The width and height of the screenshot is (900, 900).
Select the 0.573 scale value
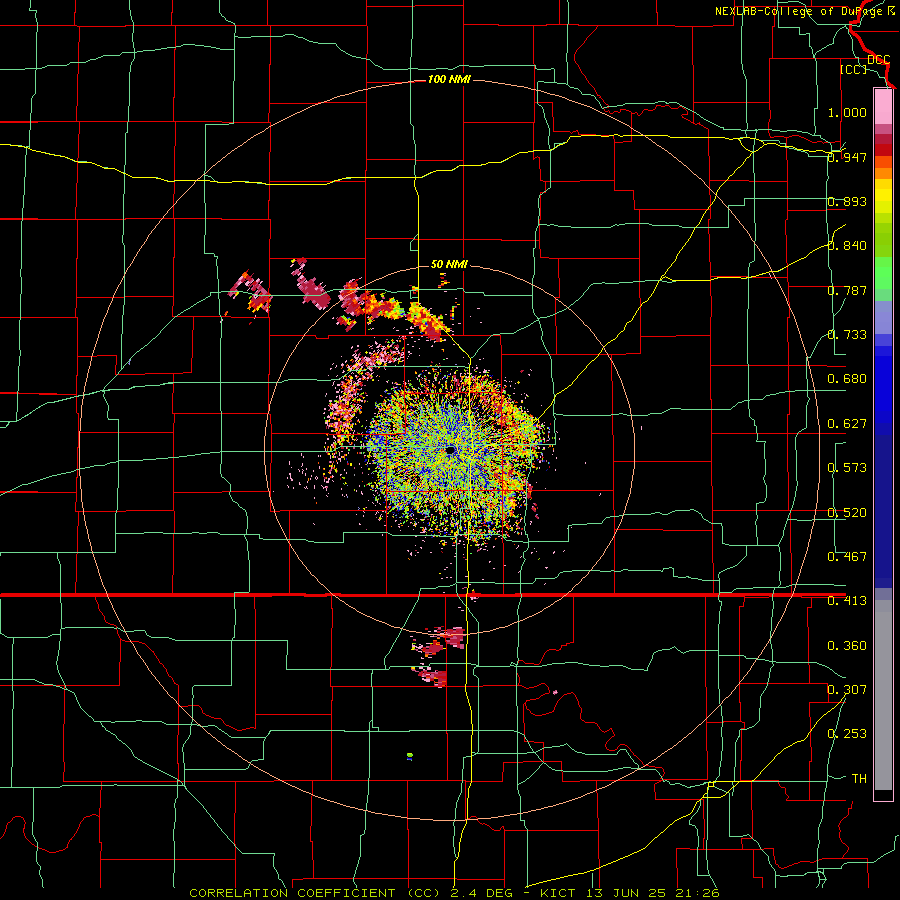(847, 468)
